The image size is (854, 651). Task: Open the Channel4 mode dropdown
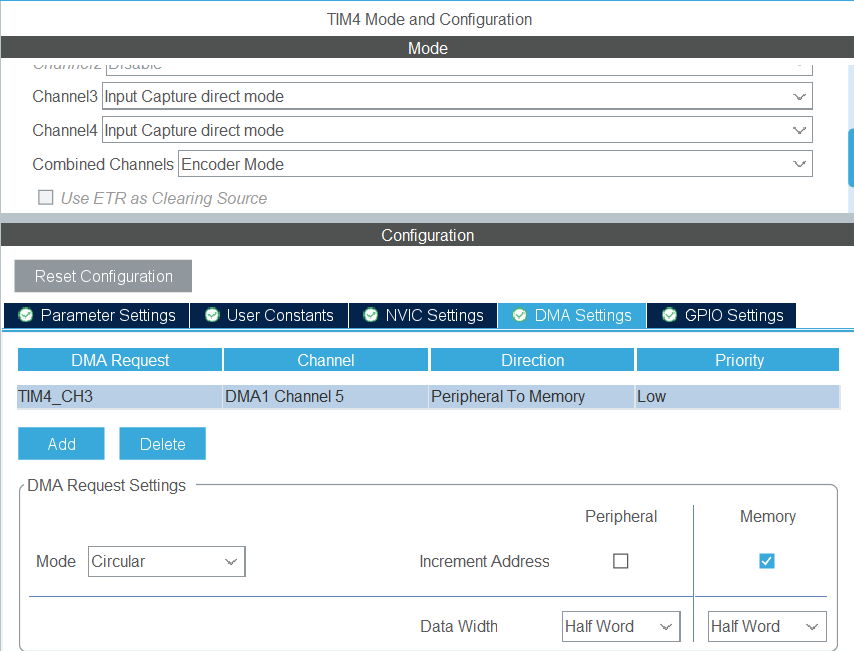point(457,130)
